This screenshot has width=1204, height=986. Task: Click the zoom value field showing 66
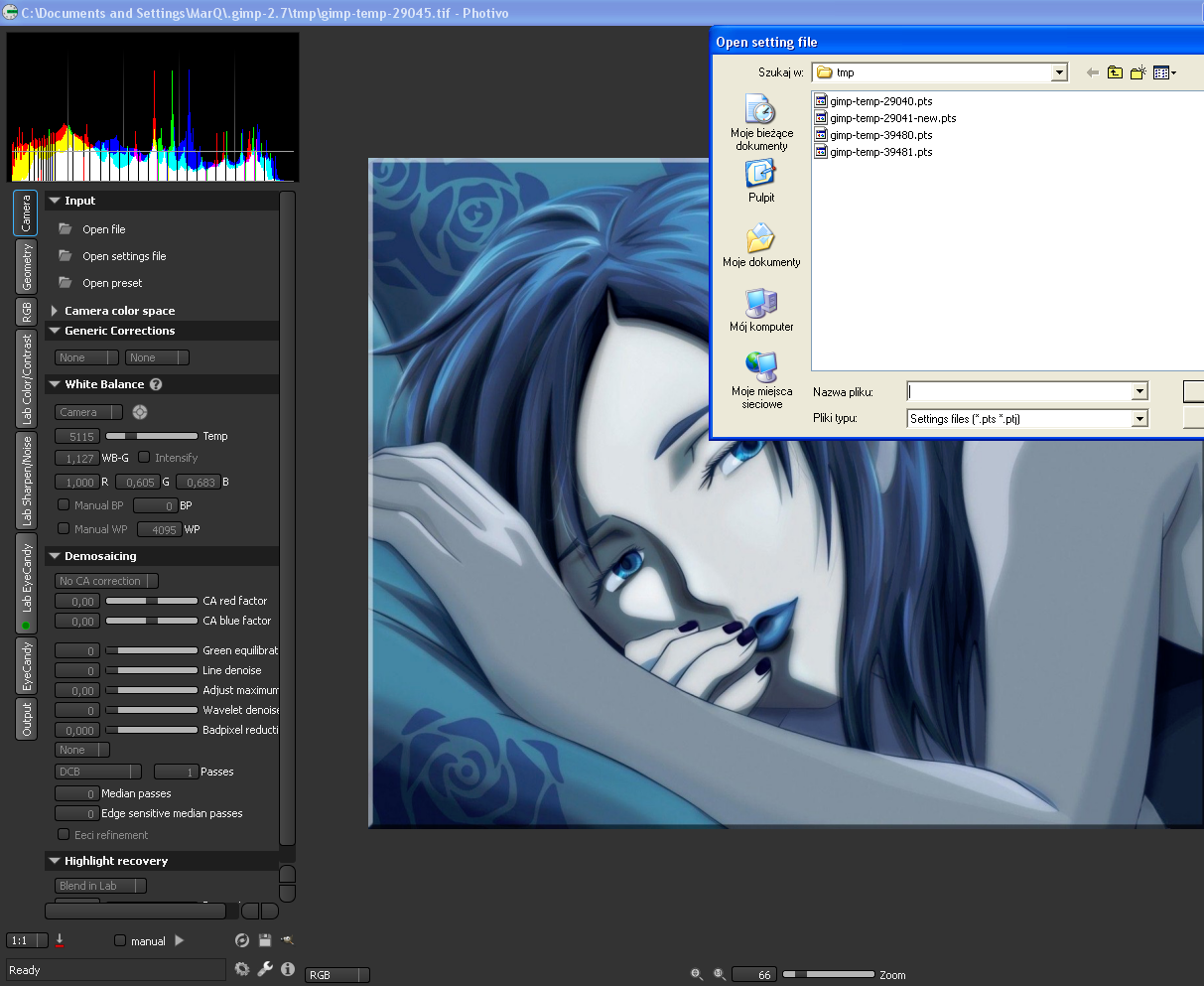coord(753,975)
